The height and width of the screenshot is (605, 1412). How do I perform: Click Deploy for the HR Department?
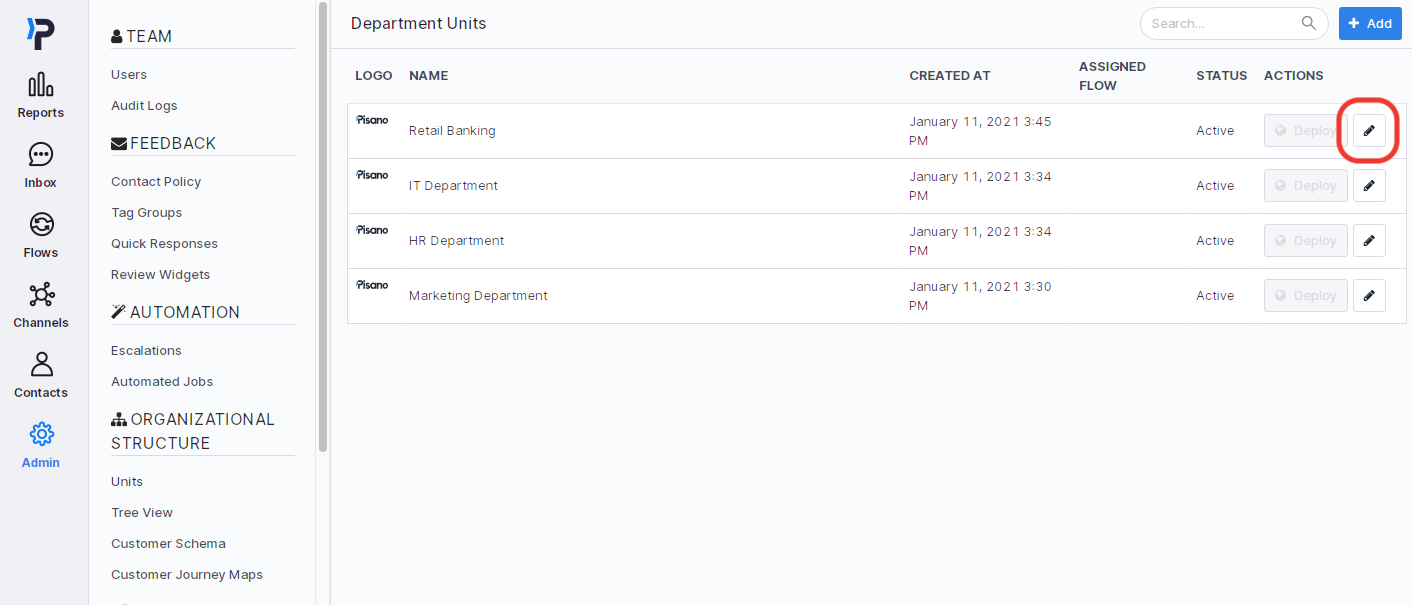pyautogui.click(x=1305, y=240)
